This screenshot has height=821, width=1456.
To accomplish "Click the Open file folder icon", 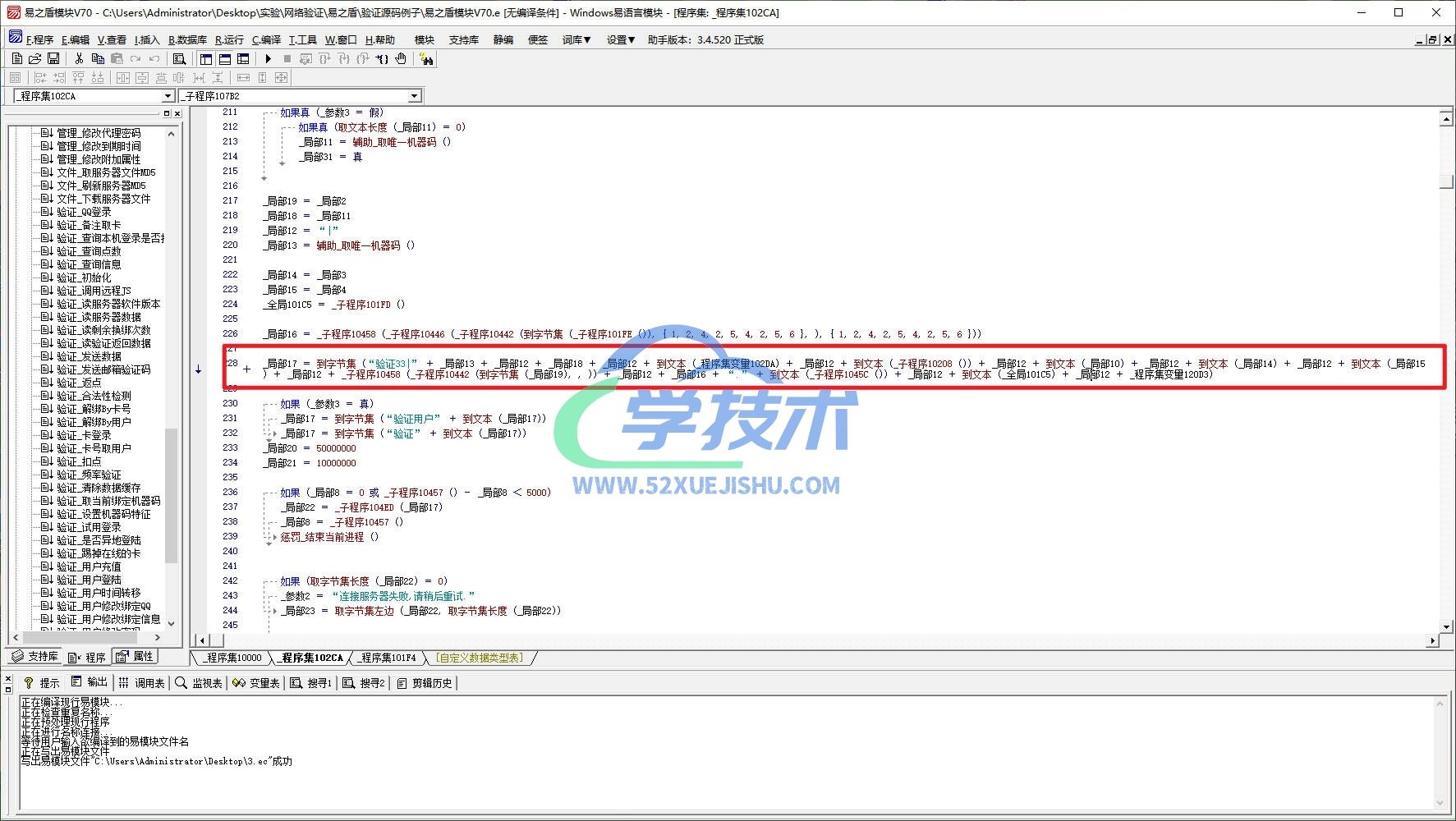I will (34, 59).
